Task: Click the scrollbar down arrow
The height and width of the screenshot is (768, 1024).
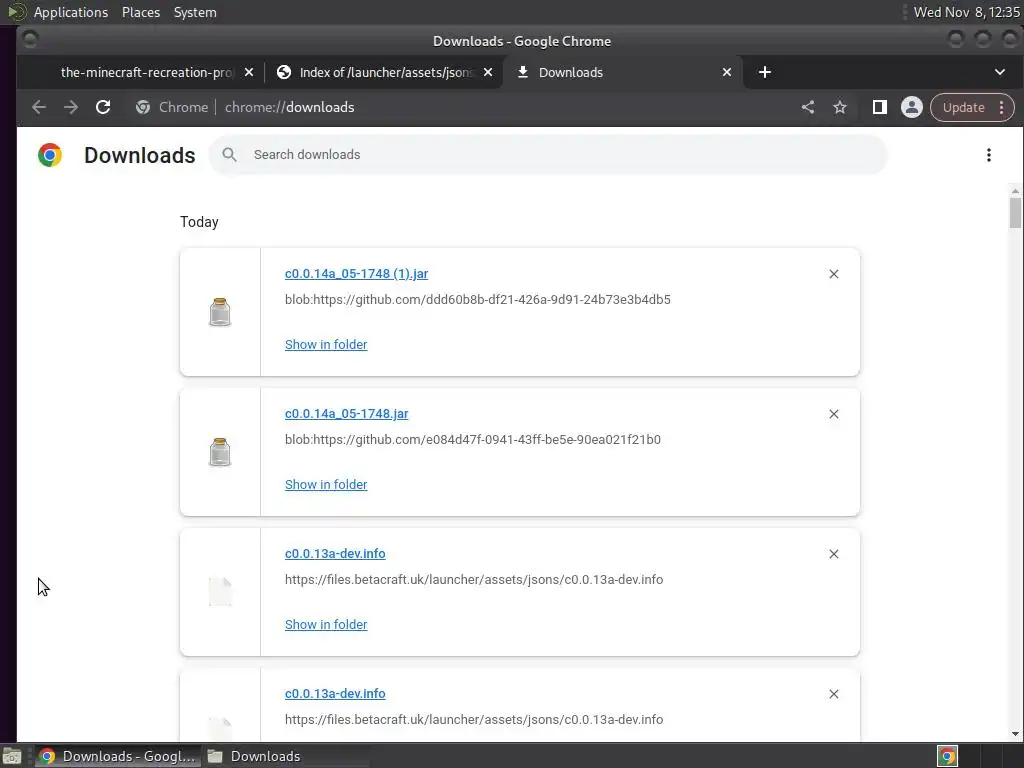Action: pos(1015,734)
